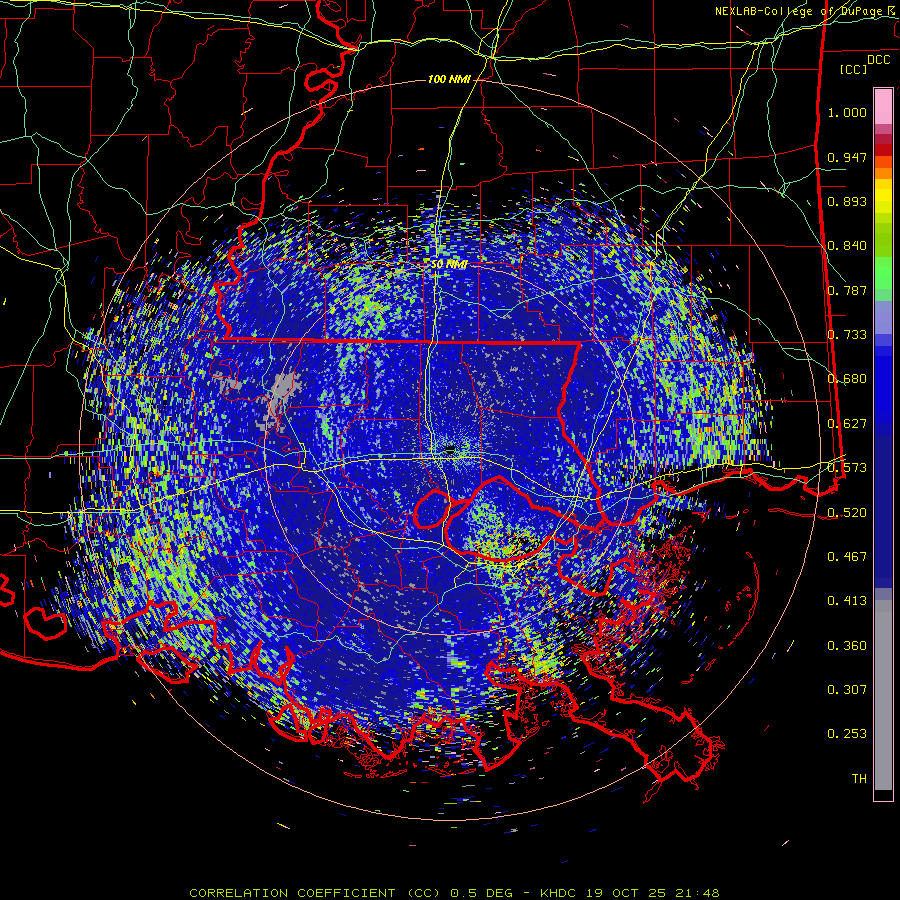
Task: Click the 50 NMI range ring label
Action: pos(449,265)
